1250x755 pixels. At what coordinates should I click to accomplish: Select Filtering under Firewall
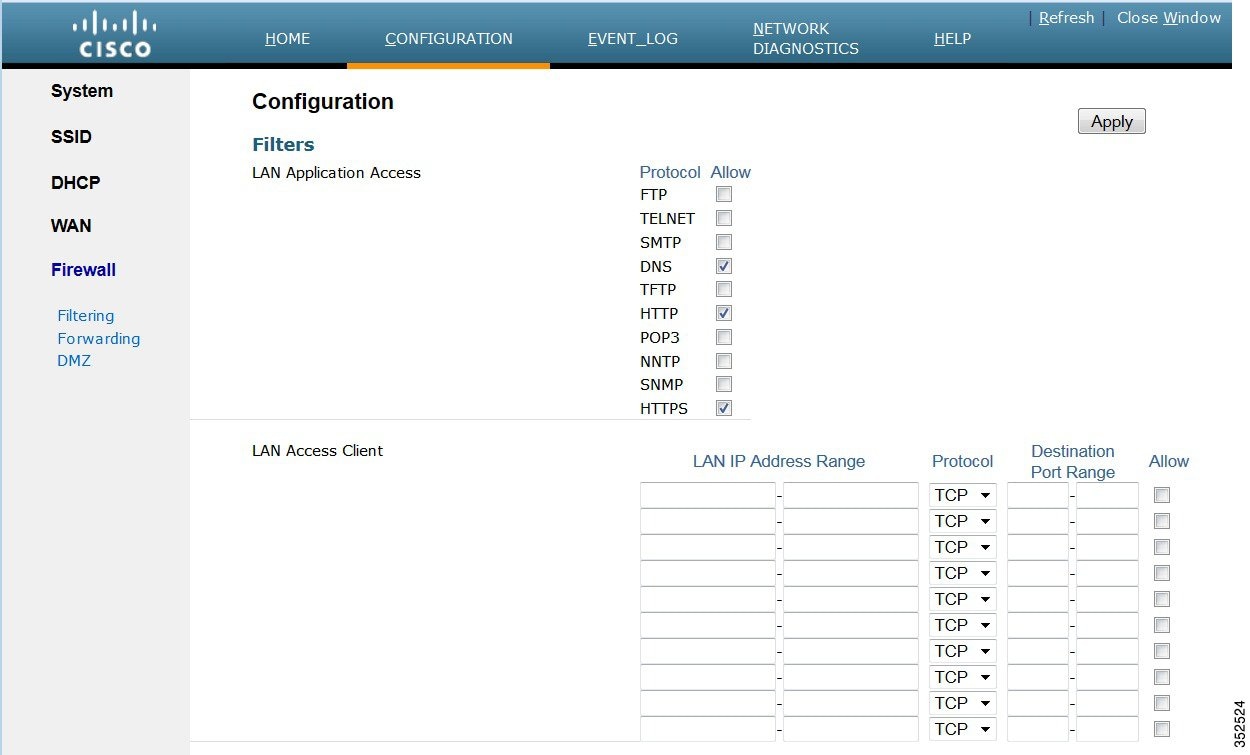85,315
